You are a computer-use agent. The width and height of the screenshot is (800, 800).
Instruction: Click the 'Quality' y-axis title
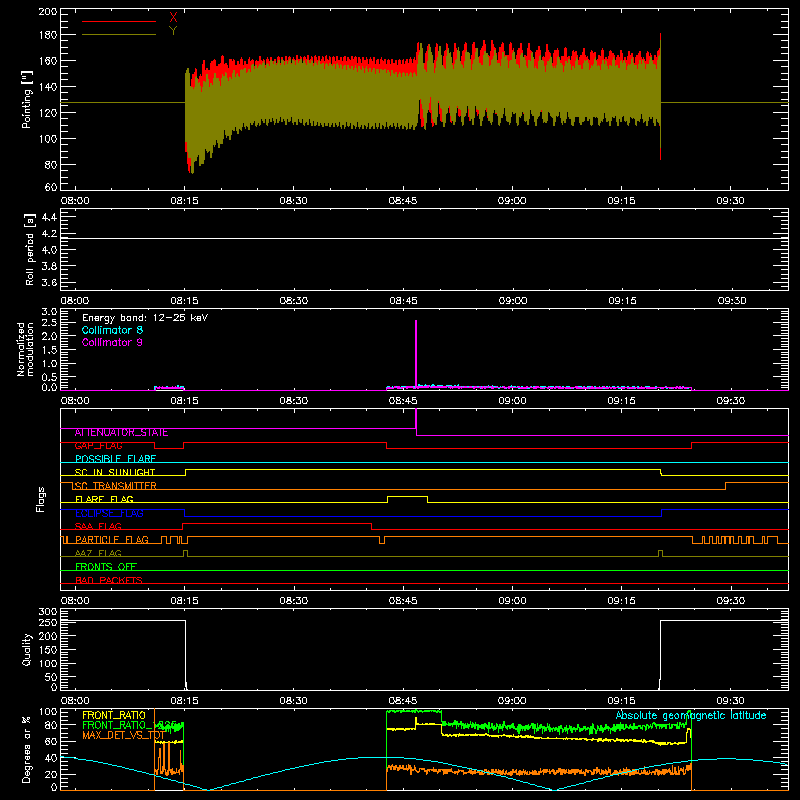click(x=27, y=649)
